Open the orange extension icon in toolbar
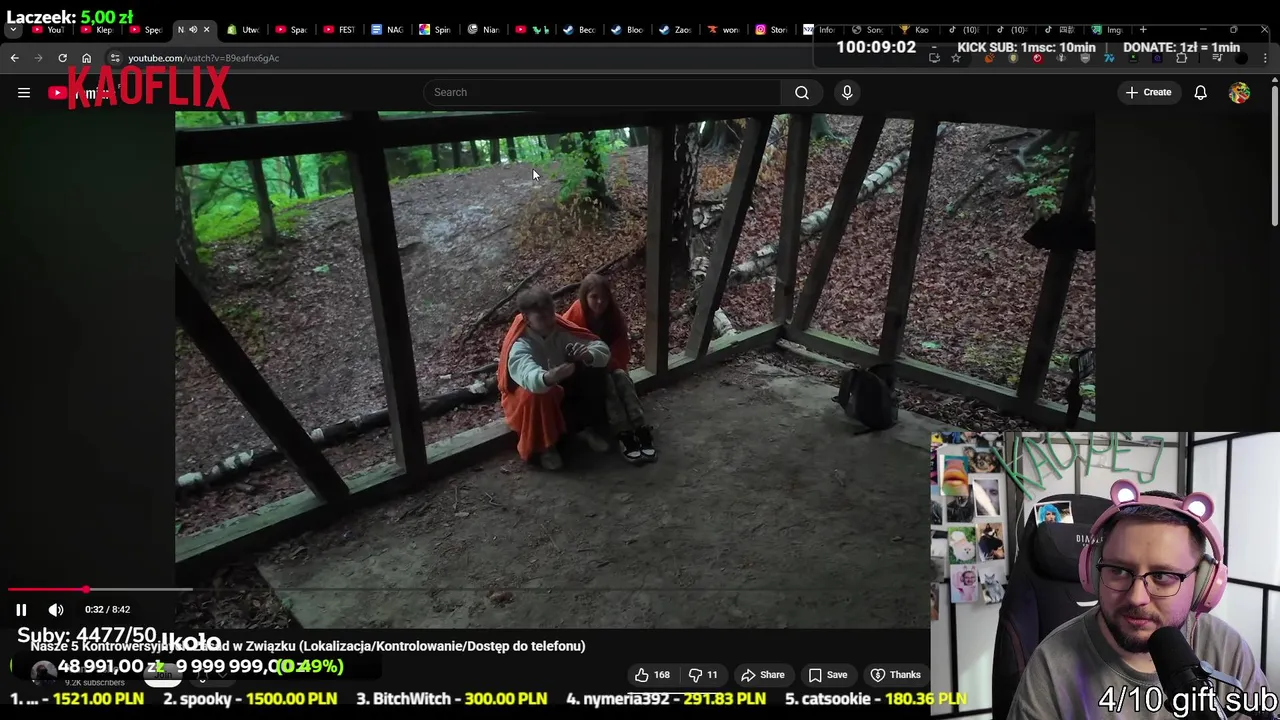 click(990, 58)
